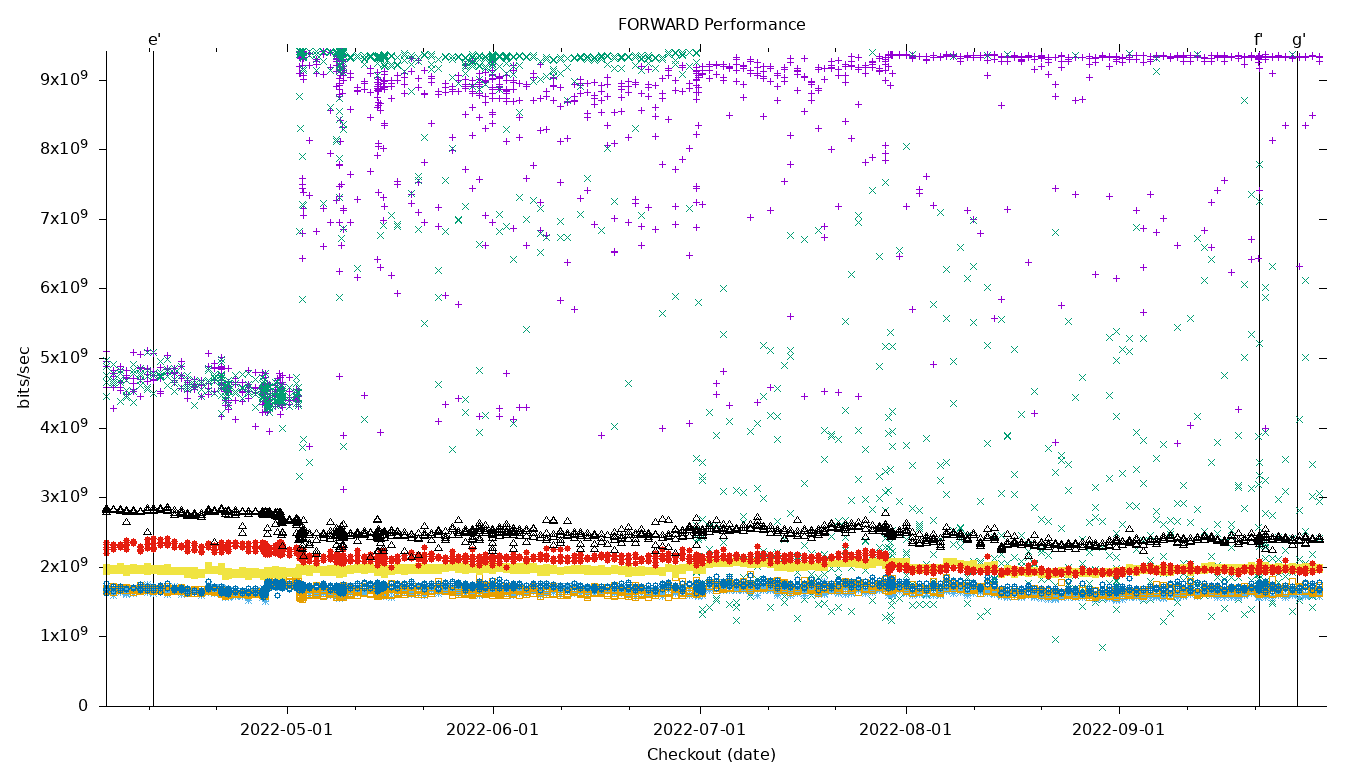Click the x-axis date '2022-06-01'
The width and height of the screenshot is (1360, 768).
(x=492, y=730)
